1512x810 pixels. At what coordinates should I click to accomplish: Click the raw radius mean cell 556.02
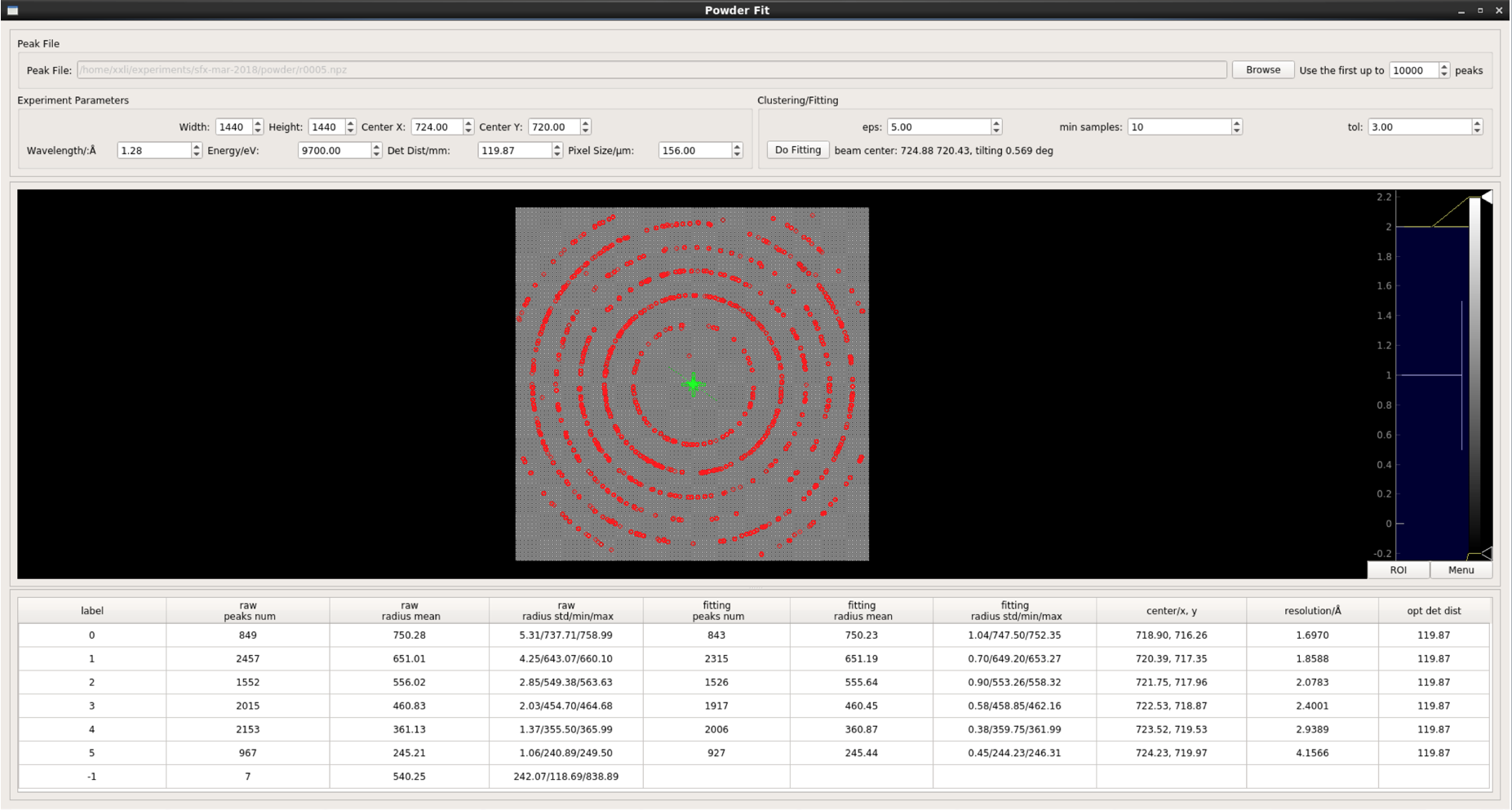(x=410, y=683)
